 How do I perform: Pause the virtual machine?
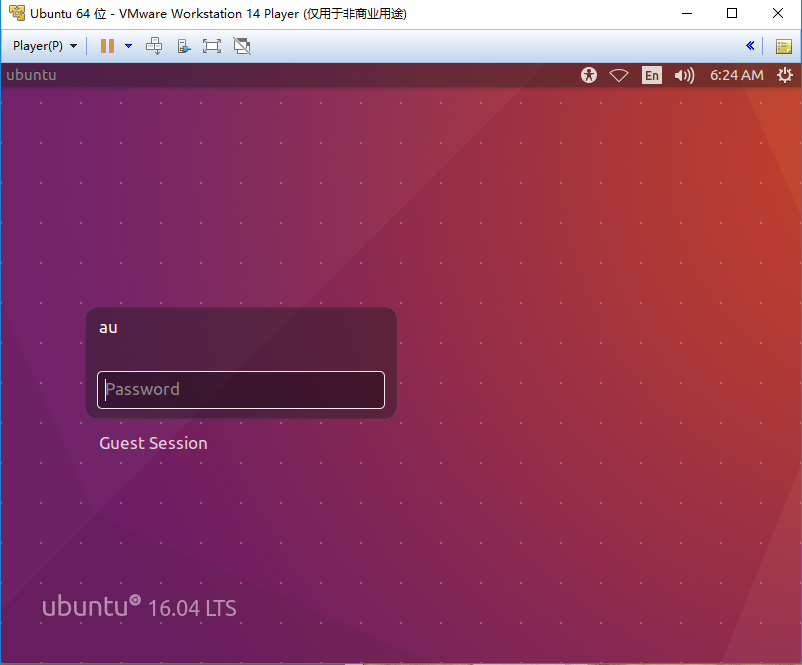click(107, 46)
